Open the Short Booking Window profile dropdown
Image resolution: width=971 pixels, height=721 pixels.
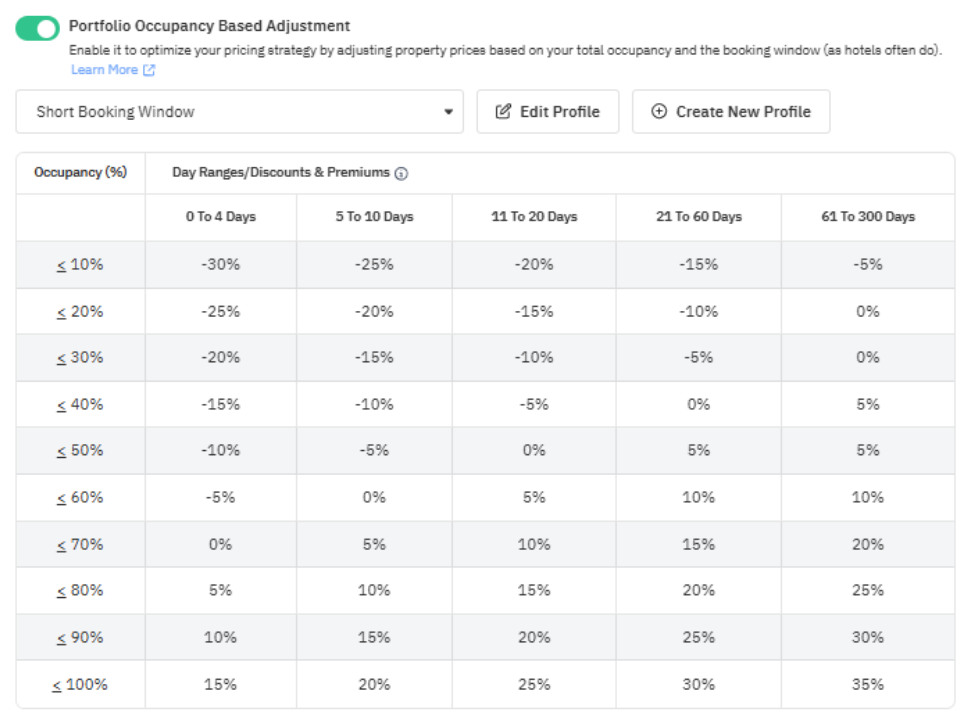[x=239, y=112]
